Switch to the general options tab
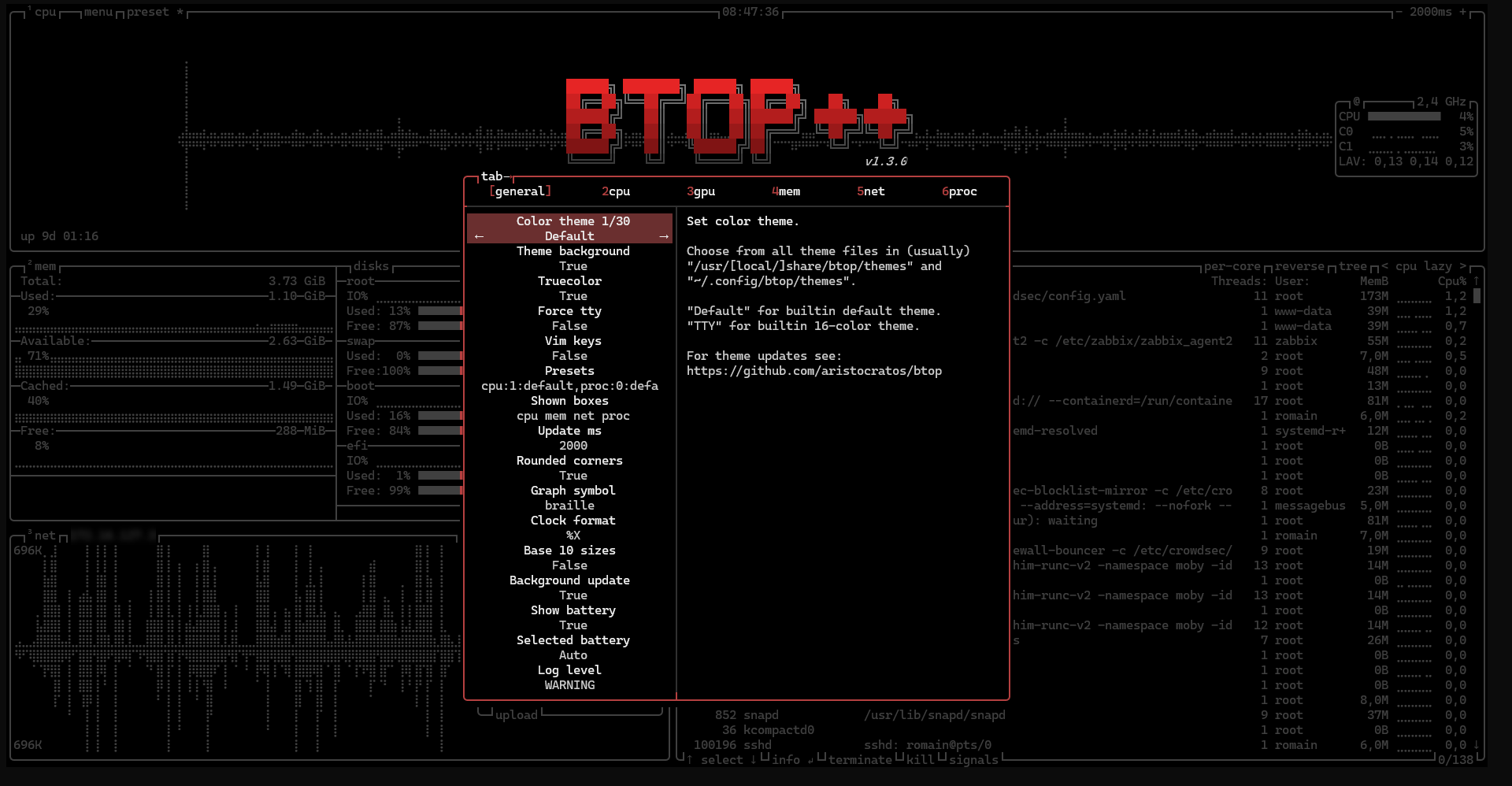Screen dimensions: 1512x786 click(520, 191)
